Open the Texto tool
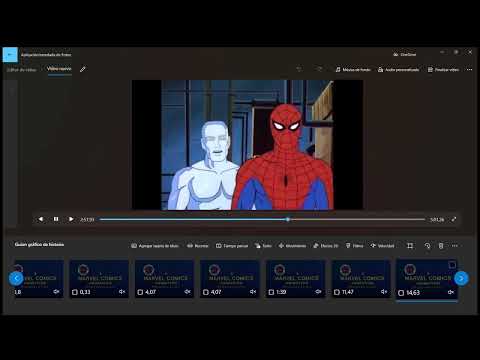Viewport: 480px width, 360px height. (263, 246)
